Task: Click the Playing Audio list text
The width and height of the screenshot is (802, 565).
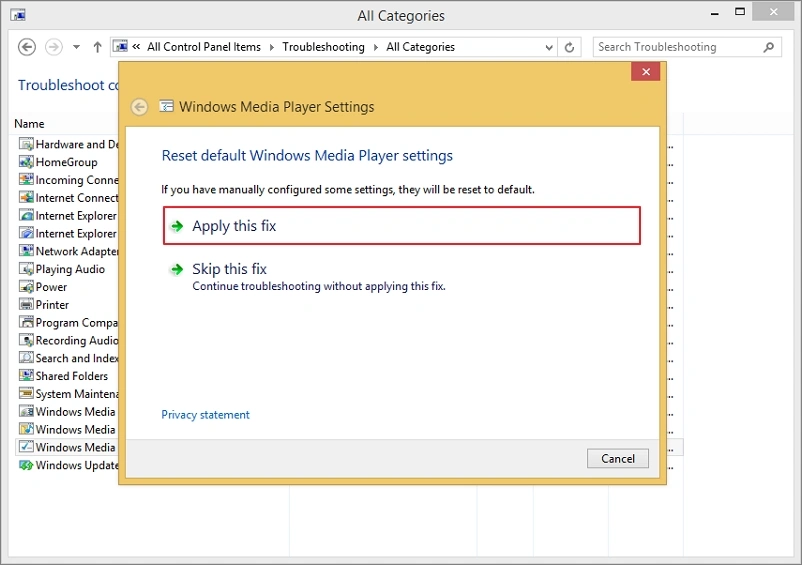Action: (x=70, y=269)
